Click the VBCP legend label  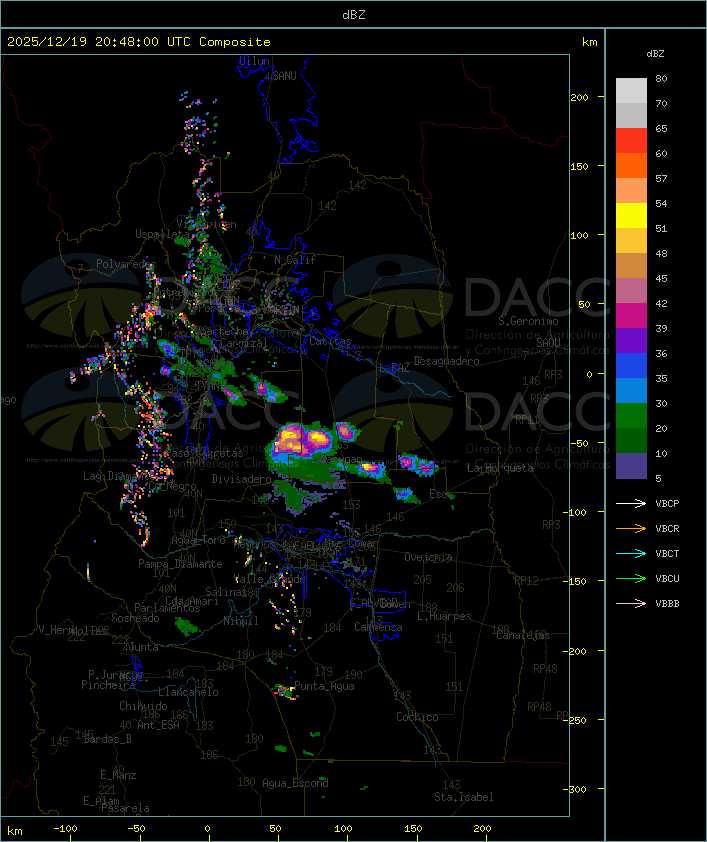(x=667, y=504)
